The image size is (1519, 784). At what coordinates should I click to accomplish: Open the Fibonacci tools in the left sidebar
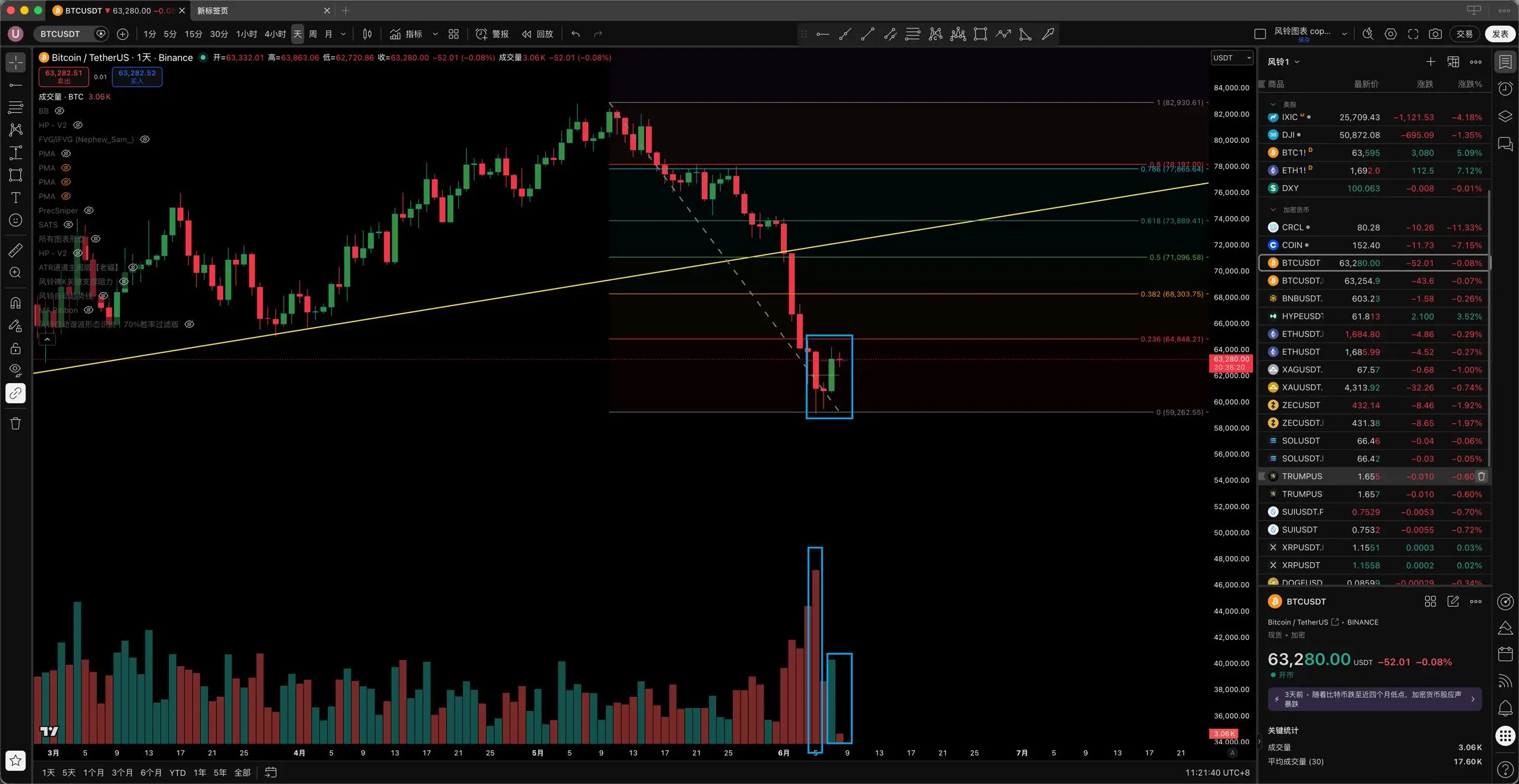coord(16,107)
